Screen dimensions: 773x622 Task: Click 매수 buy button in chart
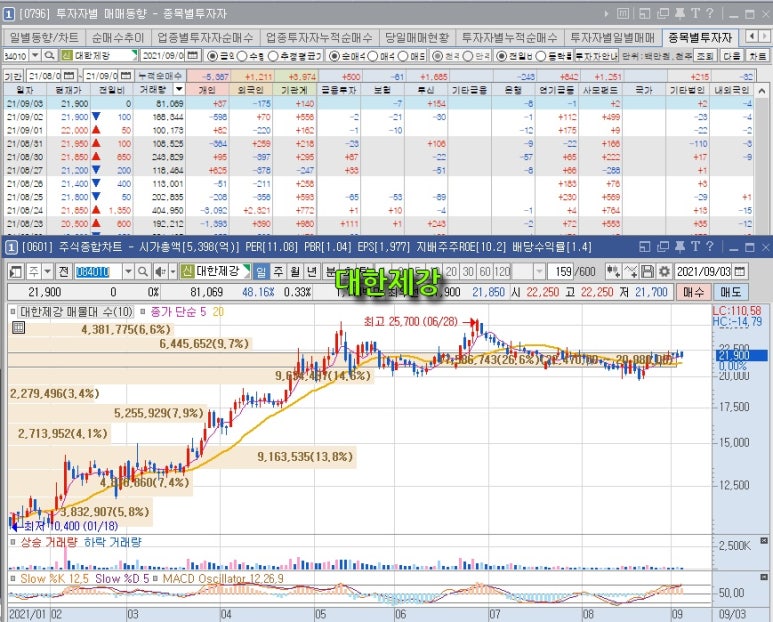pyautogui.click(x=693, y=292)
